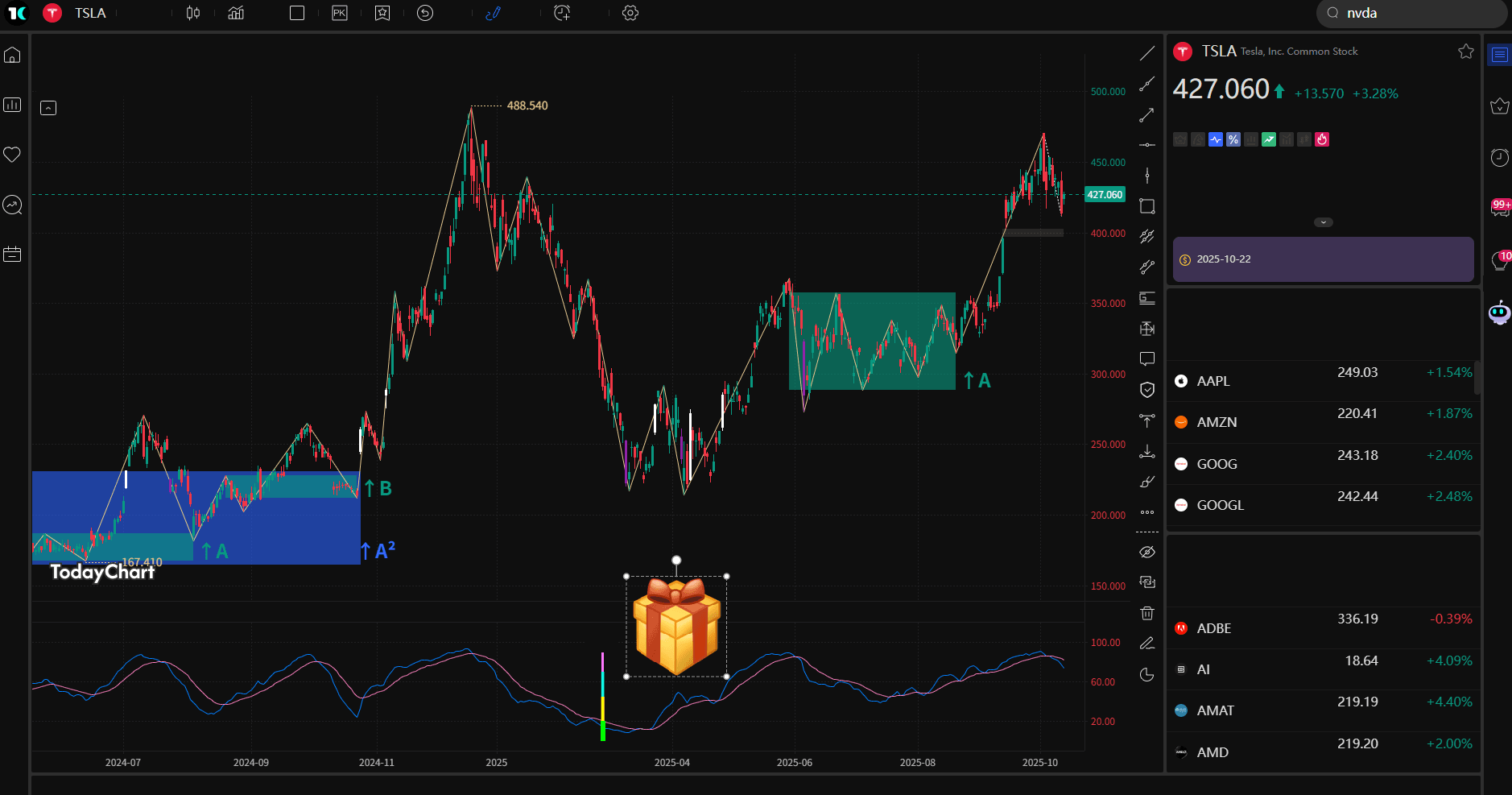The width and height of the screenshot is (1512, 795).
Task: Delete drawings using the trash icon
Action: [x=1147, y=613]
